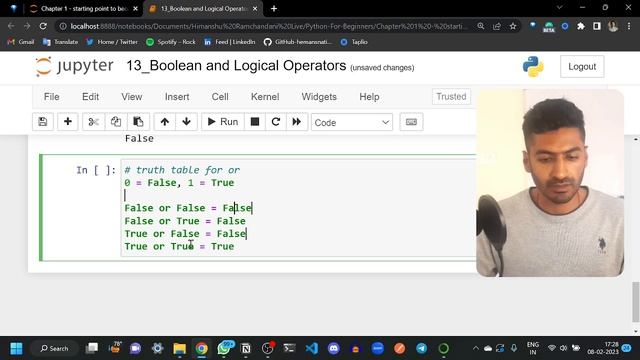
Task: Open the GitHub bookmark
Action: pos(298,42)
